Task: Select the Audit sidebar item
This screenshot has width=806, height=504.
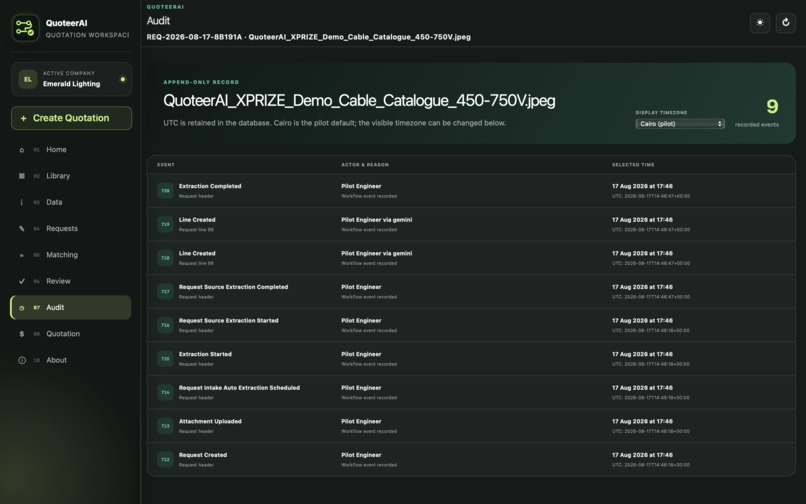Action: click(x=71, y=308)
